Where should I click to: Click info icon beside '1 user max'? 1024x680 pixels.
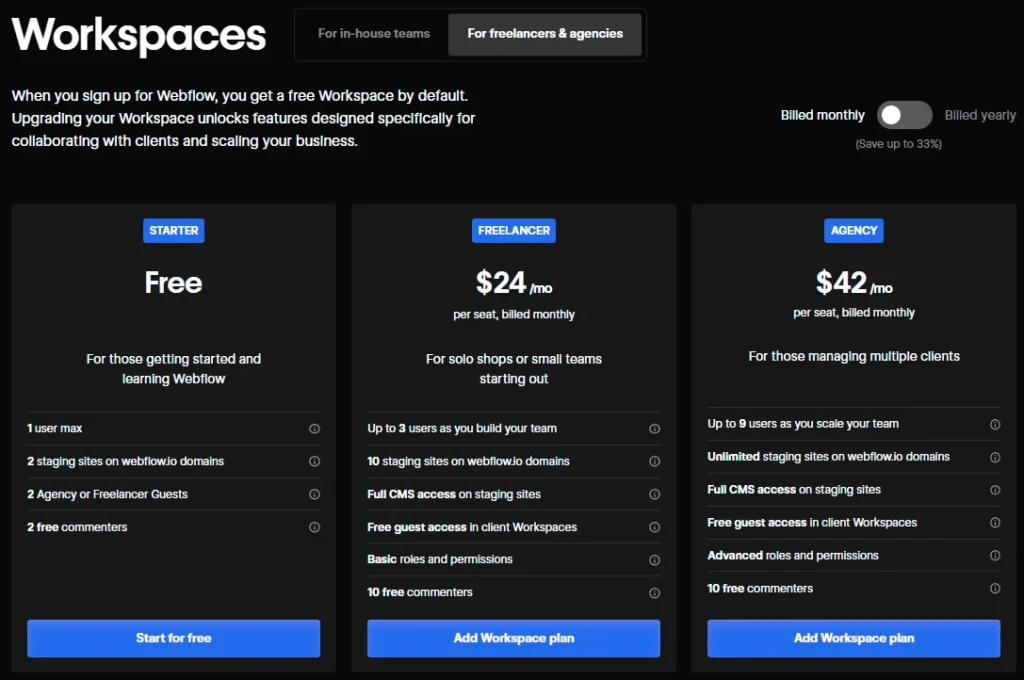(314, 429)
